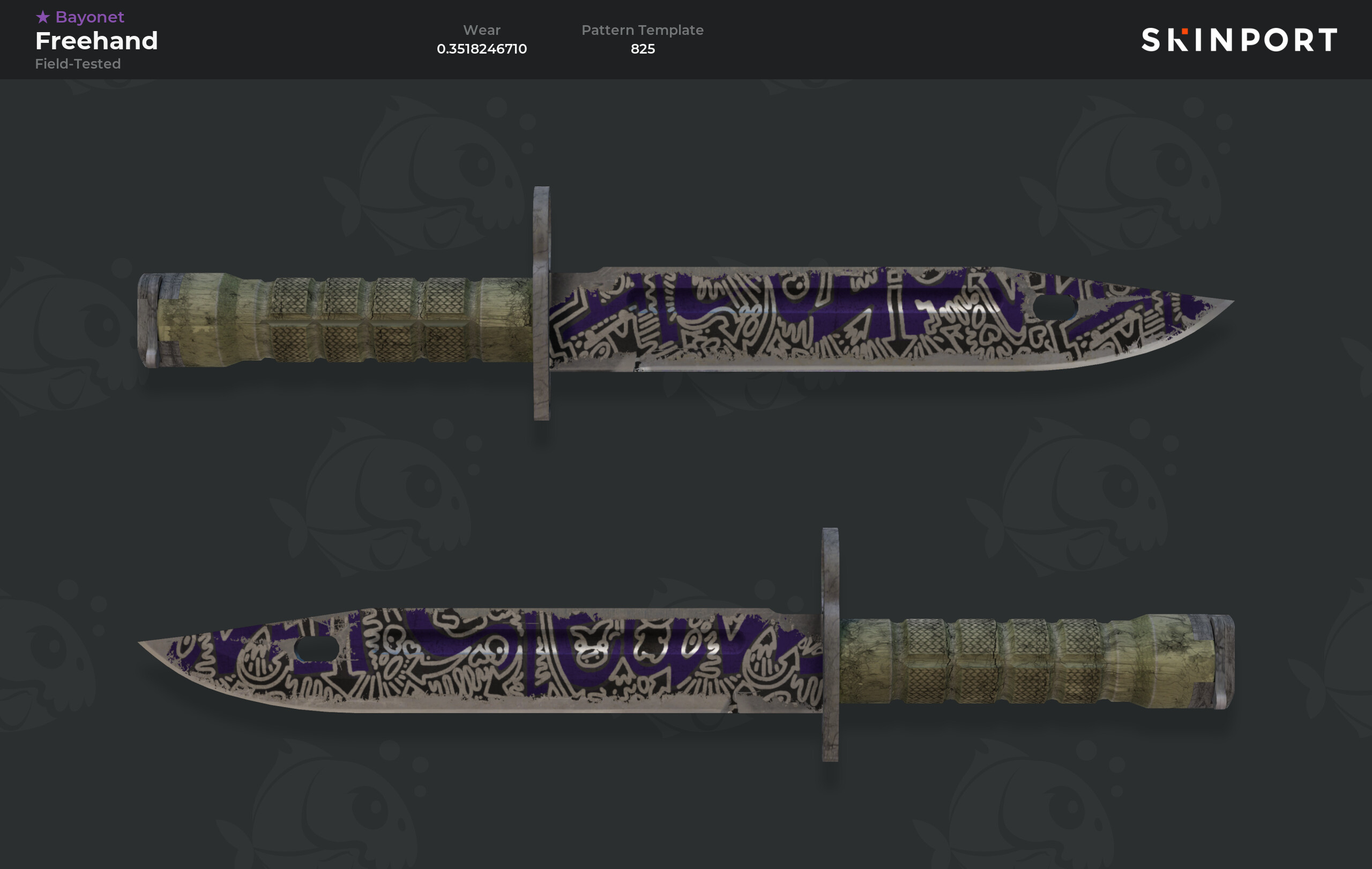
Task: Click the Wear label
Action: pyautogui.click(x=481, y=30)
